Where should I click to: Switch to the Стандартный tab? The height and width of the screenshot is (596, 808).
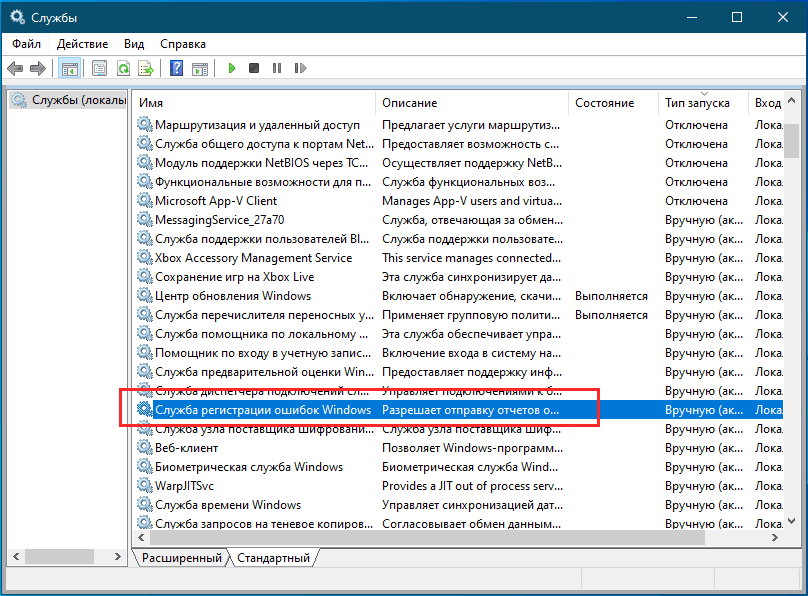pyautogui.click(x=272, y=558)
